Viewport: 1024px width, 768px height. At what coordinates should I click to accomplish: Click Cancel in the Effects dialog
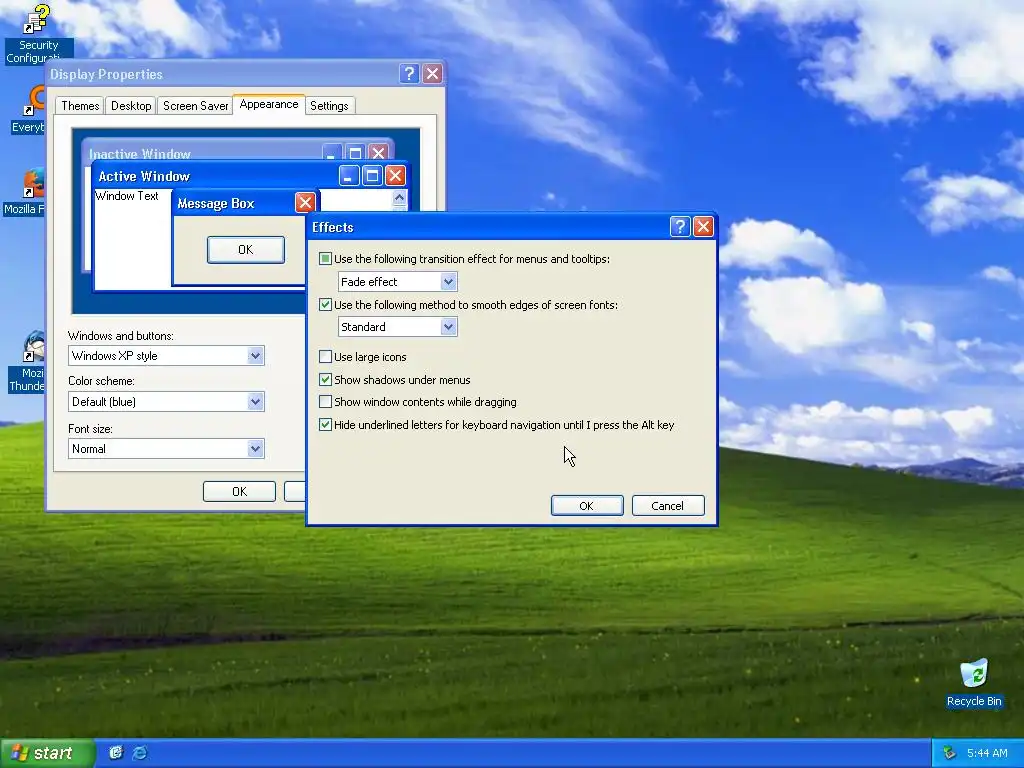click(667, 505)
